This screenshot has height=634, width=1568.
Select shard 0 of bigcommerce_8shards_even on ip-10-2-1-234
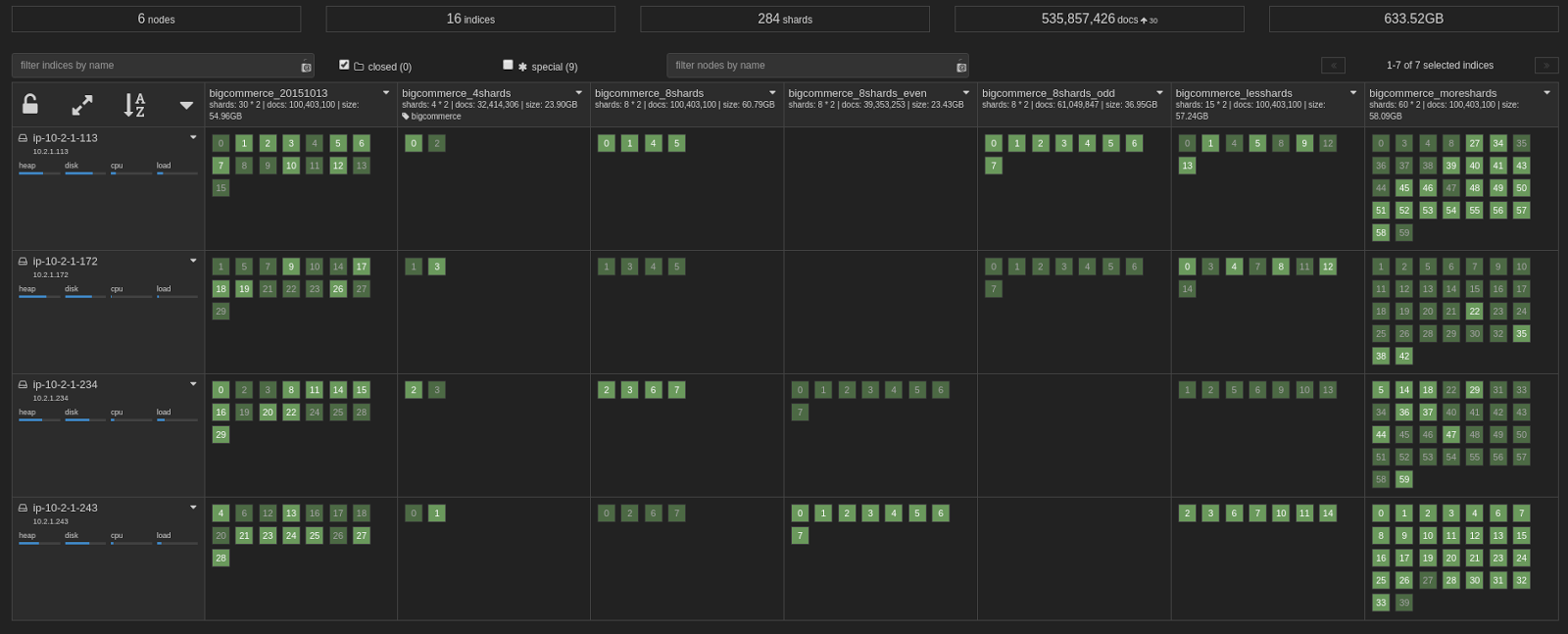[800, 390]
